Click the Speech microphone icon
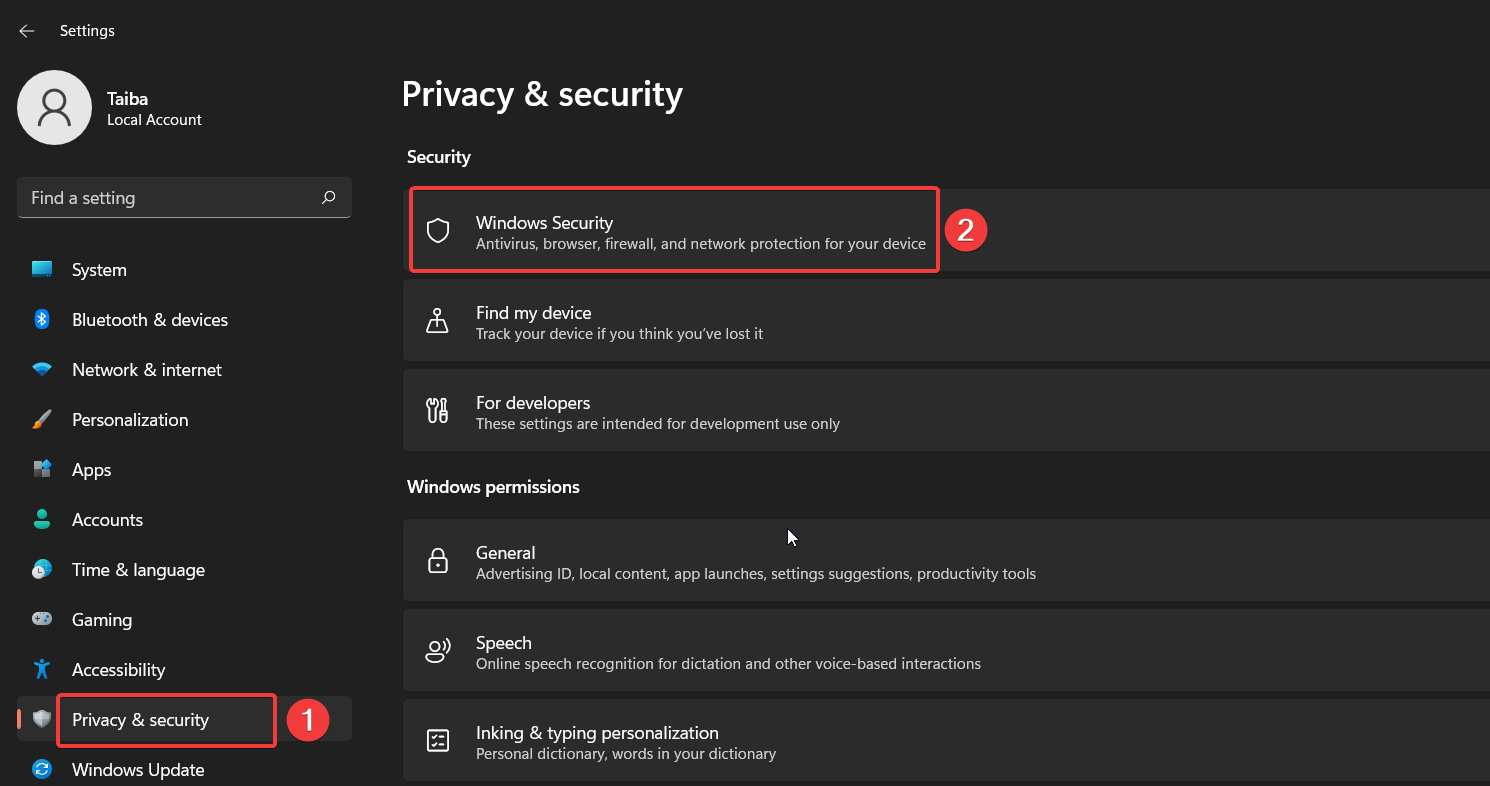The height and width of the screenshot is (786, 1490). (x=437, y=650)
